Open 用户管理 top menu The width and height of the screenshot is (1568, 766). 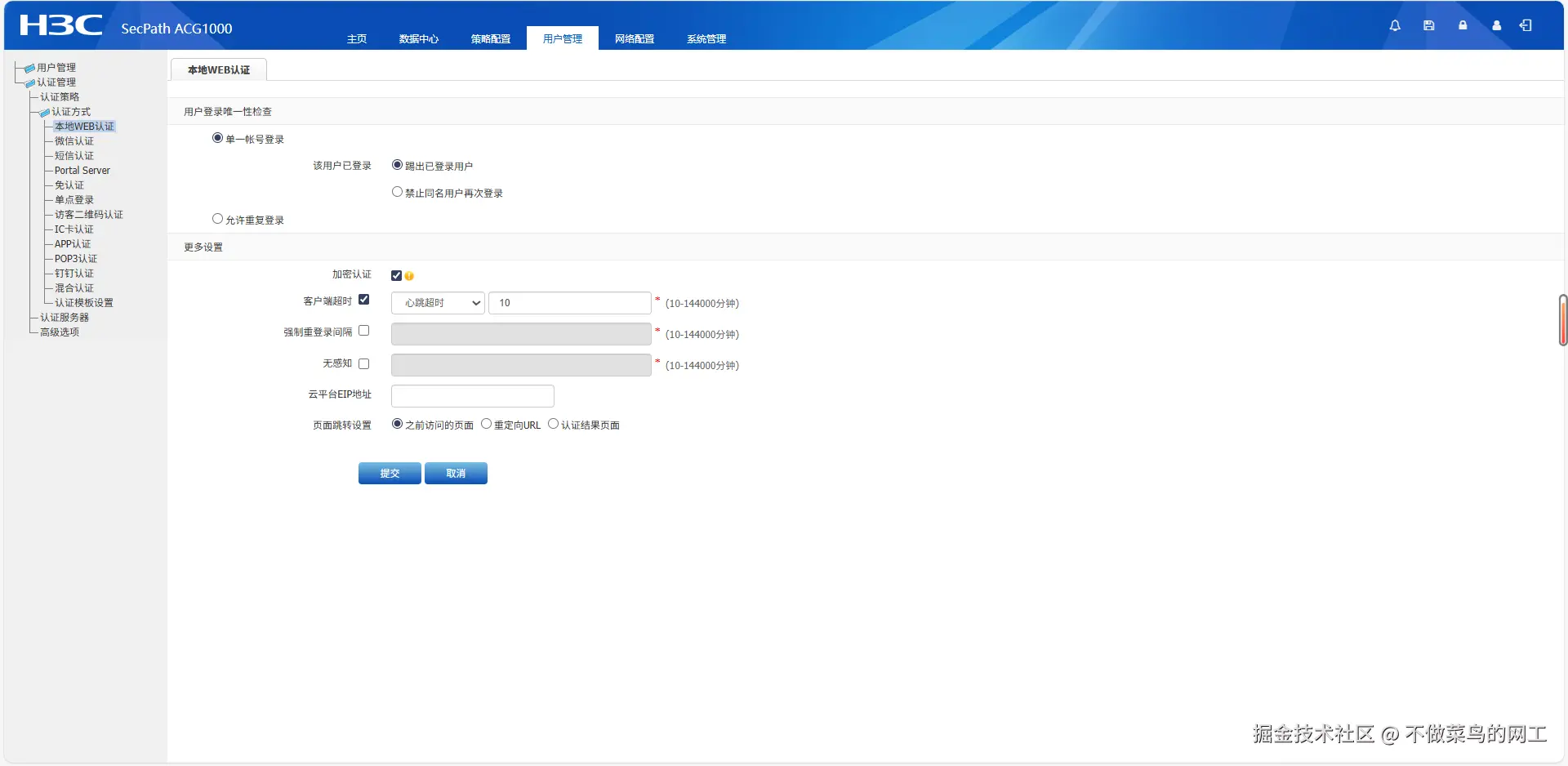coord(563,38)
